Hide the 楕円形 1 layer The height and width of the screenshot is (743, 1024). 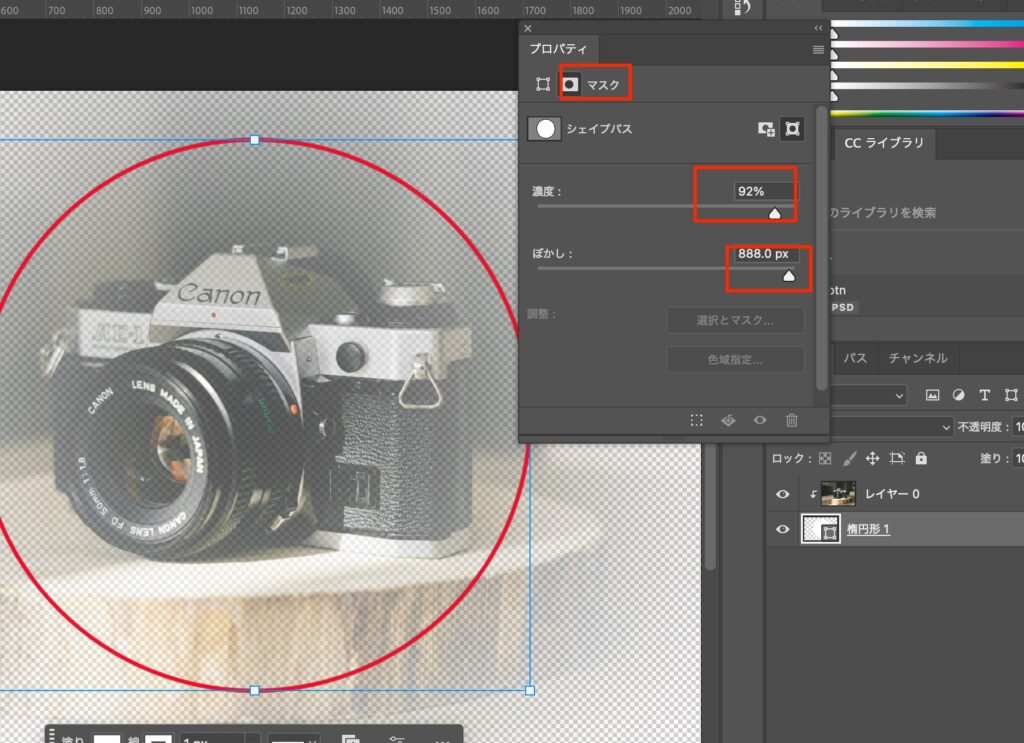click(x=783, y=529)
